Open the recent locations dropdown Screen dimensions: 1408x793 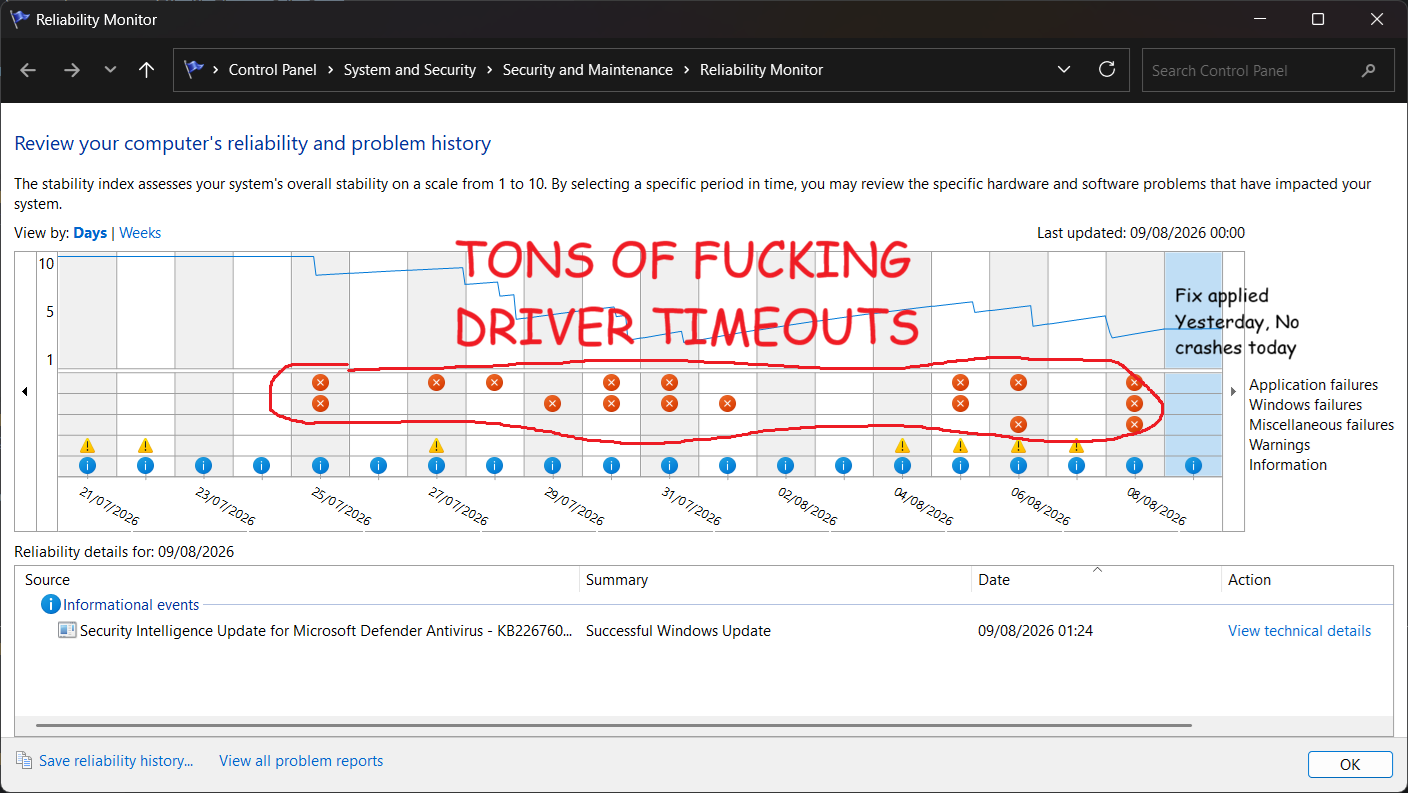point(110,70)
